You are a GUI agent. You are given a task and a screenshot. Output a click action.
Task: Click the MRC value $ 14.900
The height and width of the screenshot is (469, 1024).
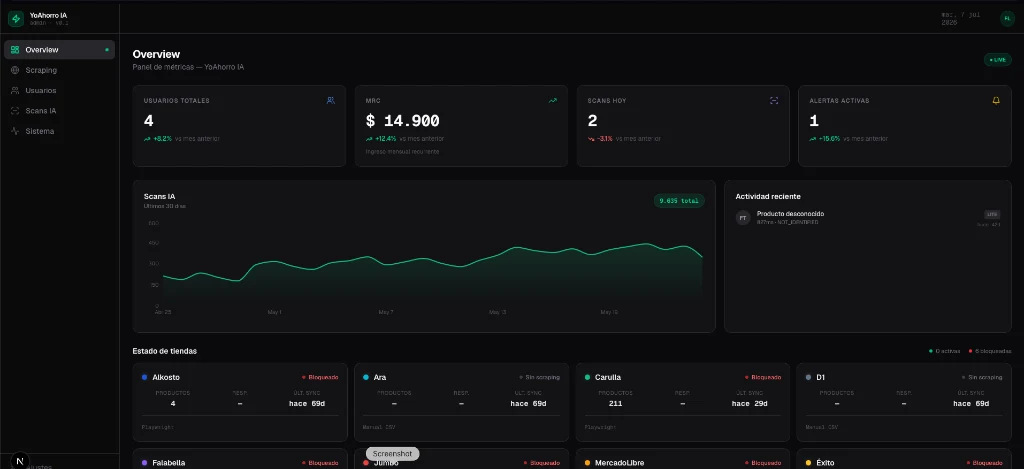pos(402,121)
